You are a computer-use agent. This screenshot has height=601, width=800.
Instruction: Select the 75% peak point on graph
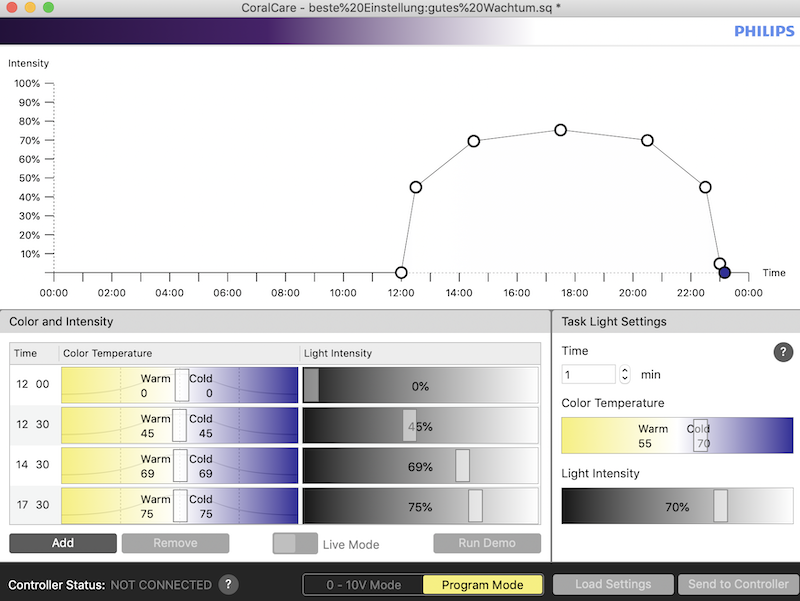pyautogui.click(x=561, y=130)
